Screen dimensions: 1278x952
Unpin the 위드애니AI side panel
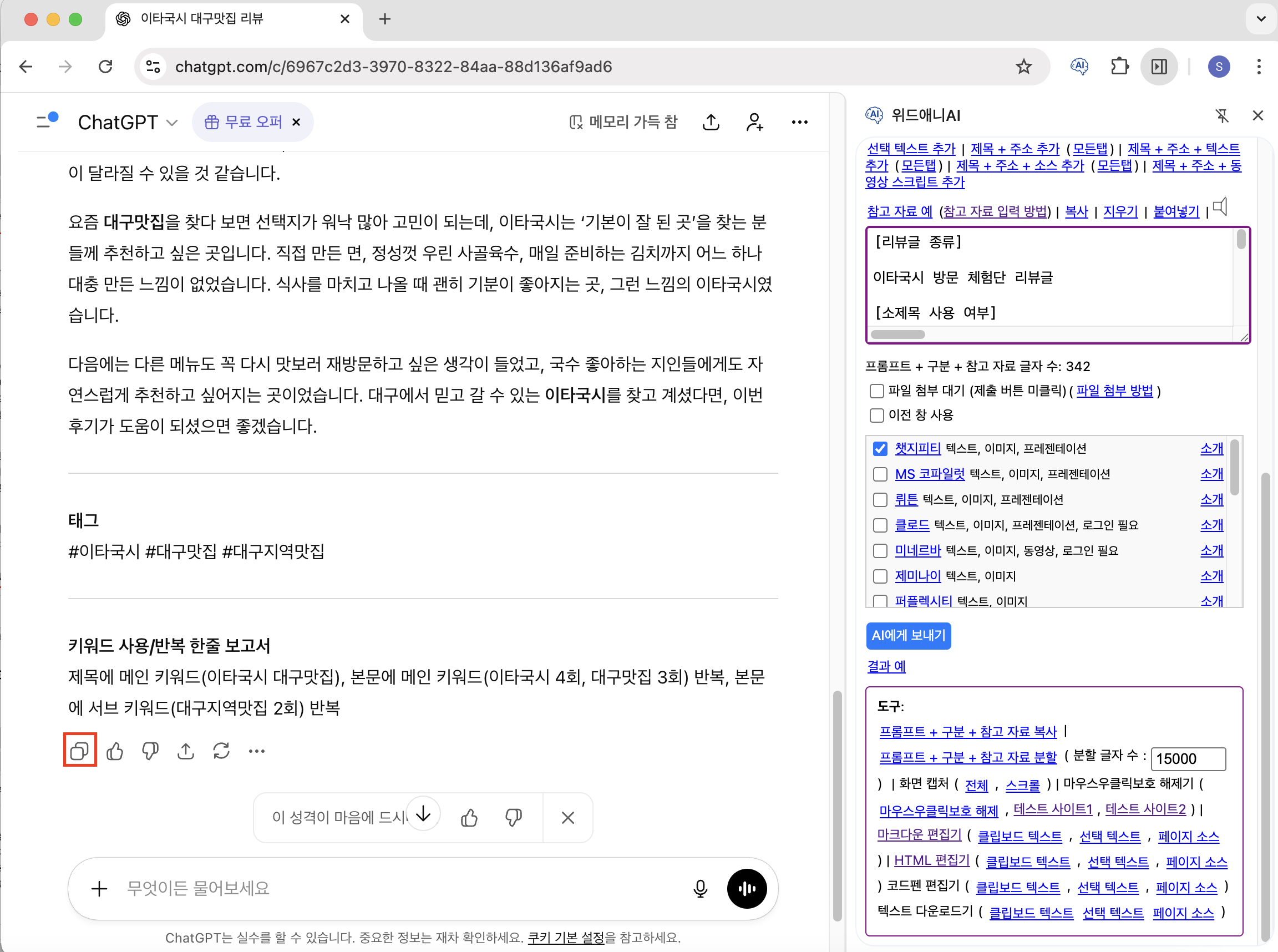(x=1221, y=116)
